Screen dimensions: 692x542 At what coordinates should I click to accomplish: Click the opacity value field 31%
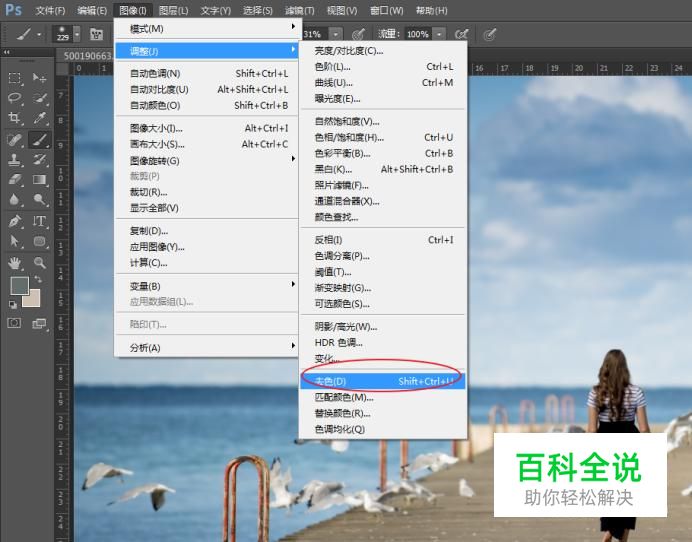(316, 34)
